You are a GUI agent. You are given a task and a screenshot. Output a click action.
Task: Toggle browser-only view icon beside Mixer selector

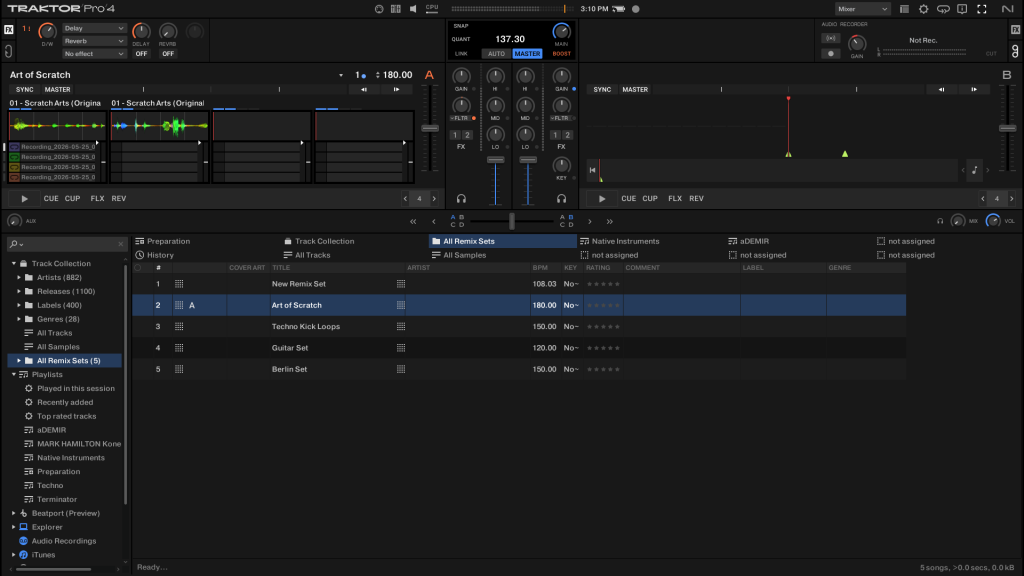pos(904,9)
